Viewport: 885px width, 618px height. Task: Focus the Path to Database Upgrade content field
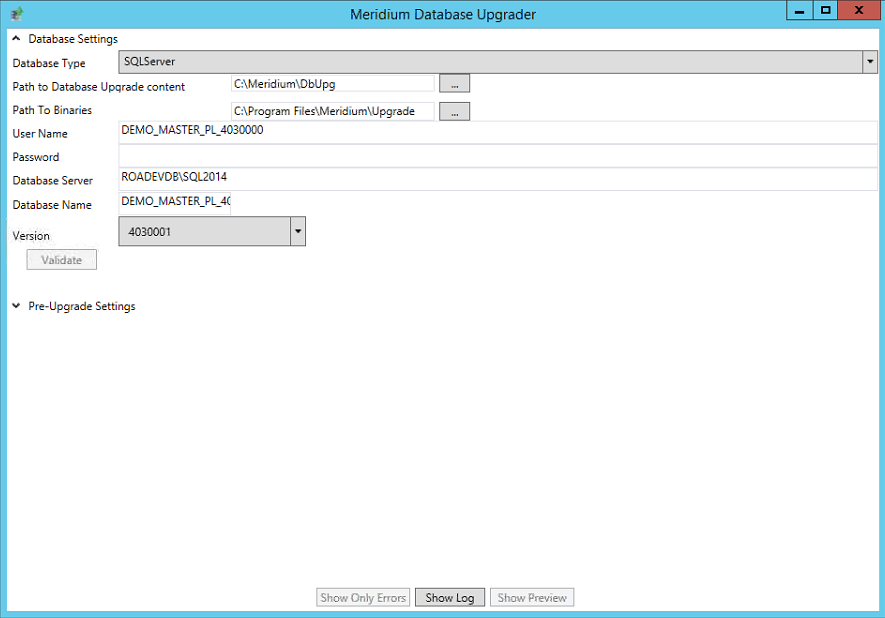[333, 84]
